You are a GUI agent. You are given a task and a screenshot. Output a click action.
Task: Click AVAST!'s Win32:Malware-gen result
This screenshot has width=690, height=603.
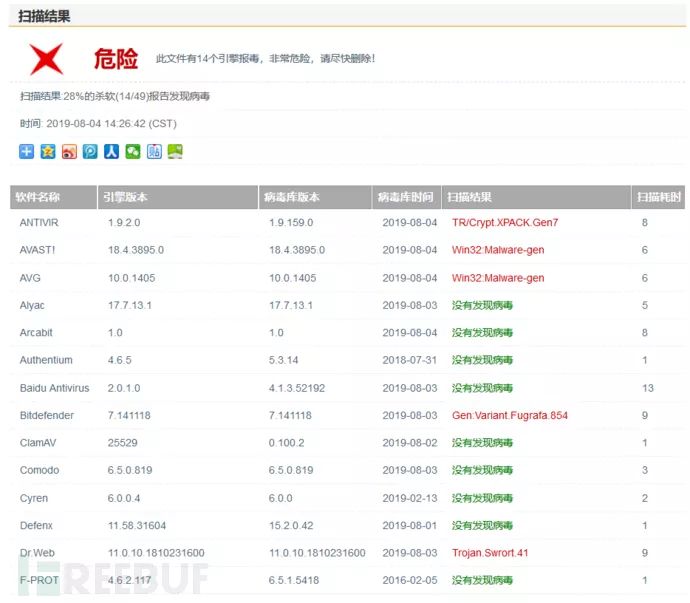(x=498, y=250)
